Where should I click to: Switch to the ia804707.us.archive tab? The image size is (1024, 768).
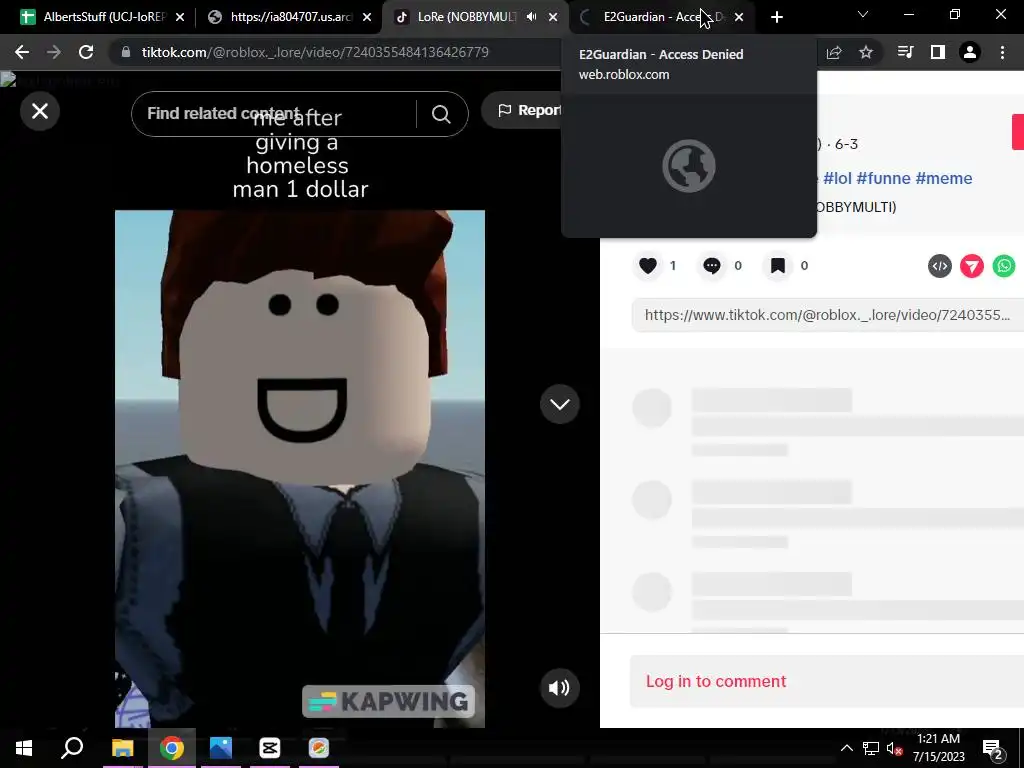tap(291, 17)
